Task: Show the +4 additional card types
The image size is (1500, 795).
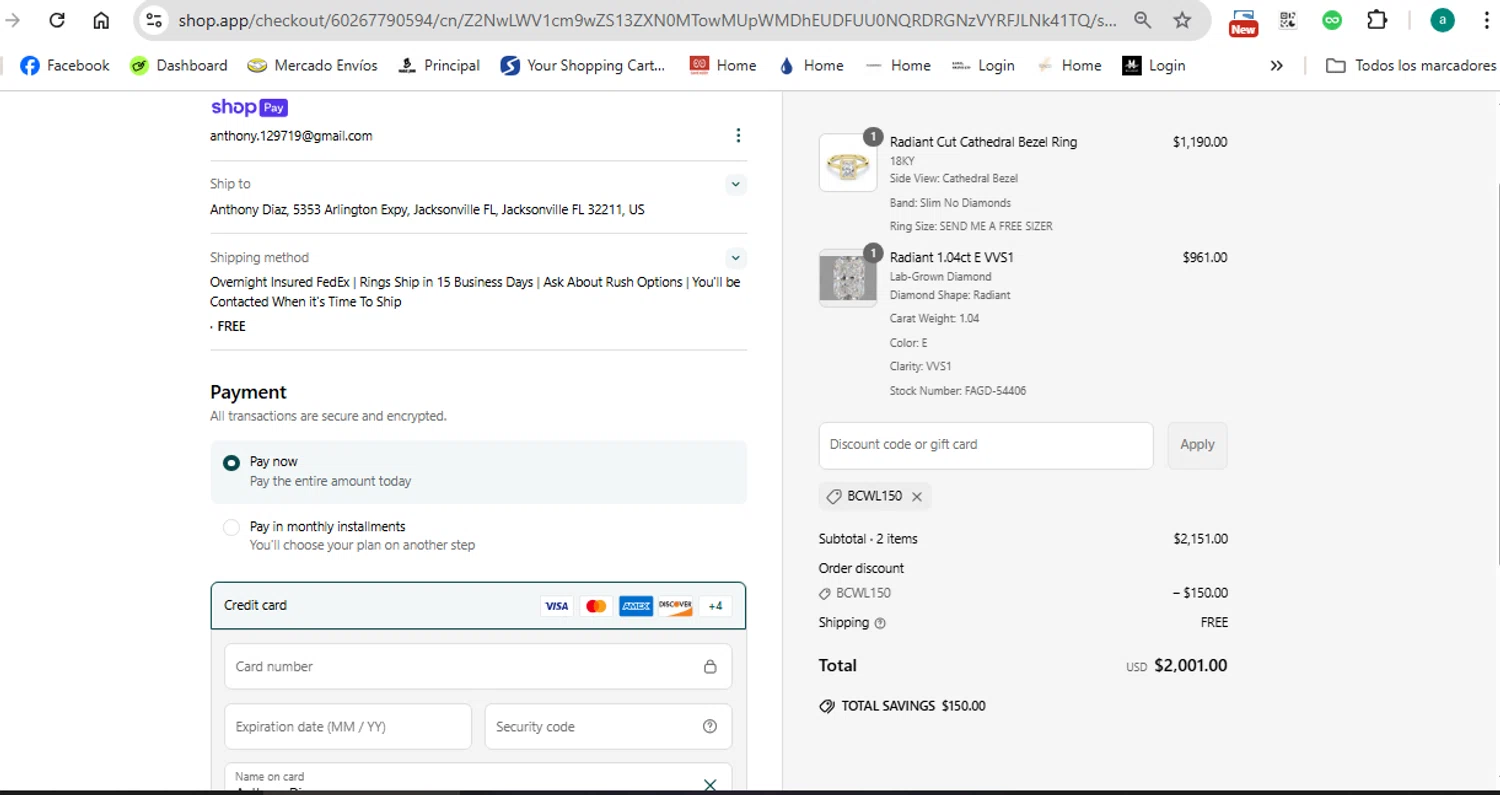Action: click(715, 606)
